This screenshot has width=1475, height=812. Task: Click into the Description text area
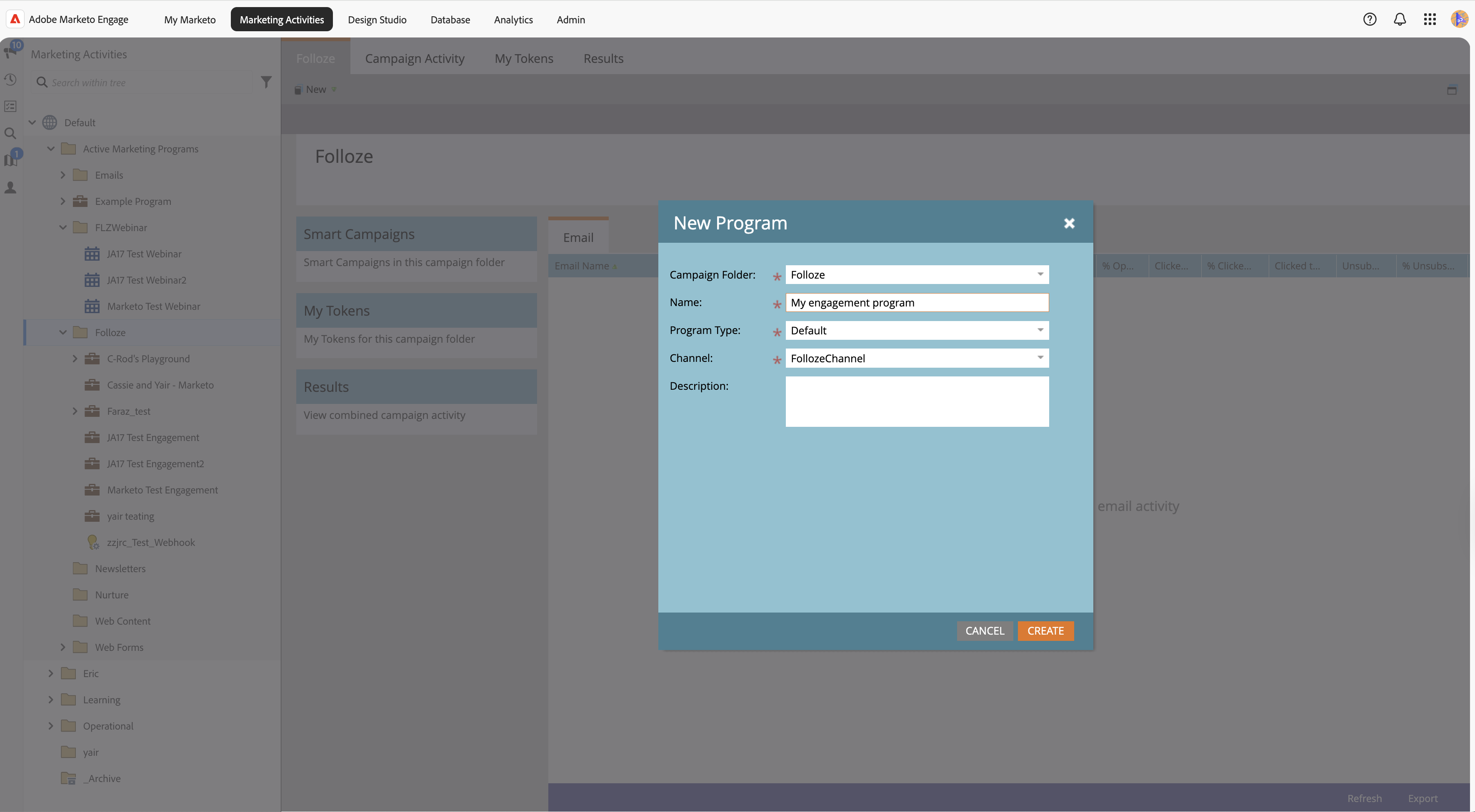click(x=916, y=402)
